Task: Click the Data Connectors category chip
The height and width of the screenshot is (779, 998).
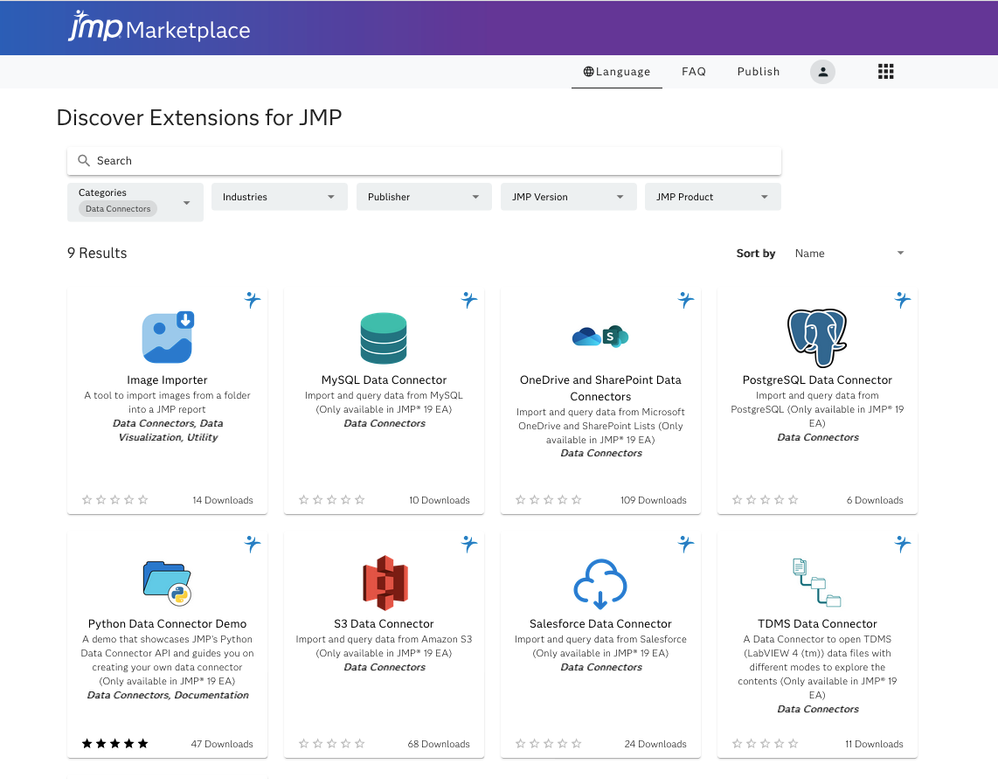Action: [x=118, y=209]
